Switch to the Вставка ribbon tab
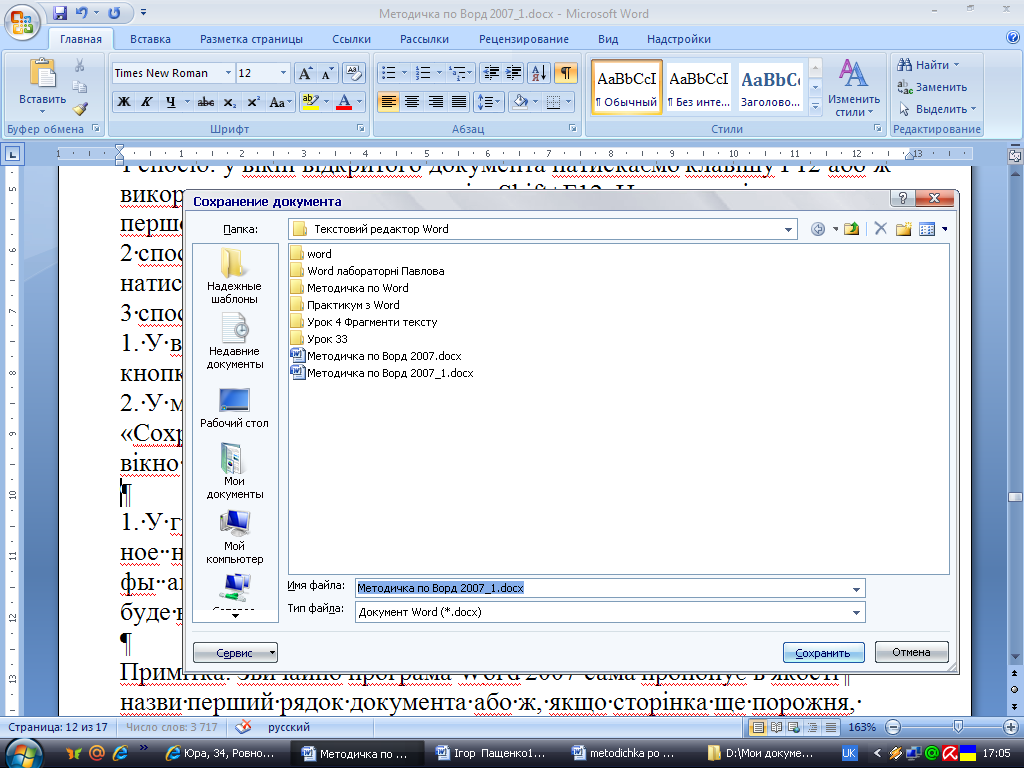Image resolution: width=1024 pixels, height=768 pixels. point(150,39)
